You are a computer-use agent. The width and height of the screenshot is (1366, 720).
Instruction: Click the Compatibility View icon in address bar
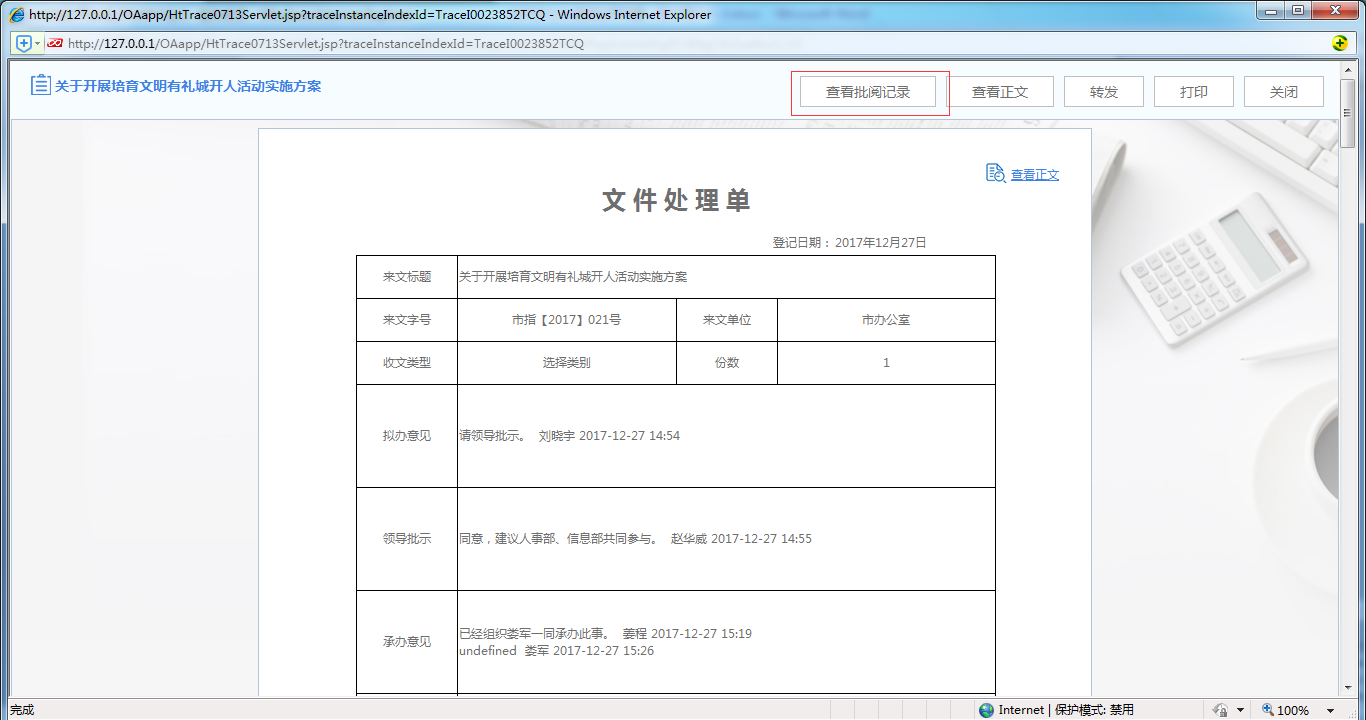click(x=56, y=44)
